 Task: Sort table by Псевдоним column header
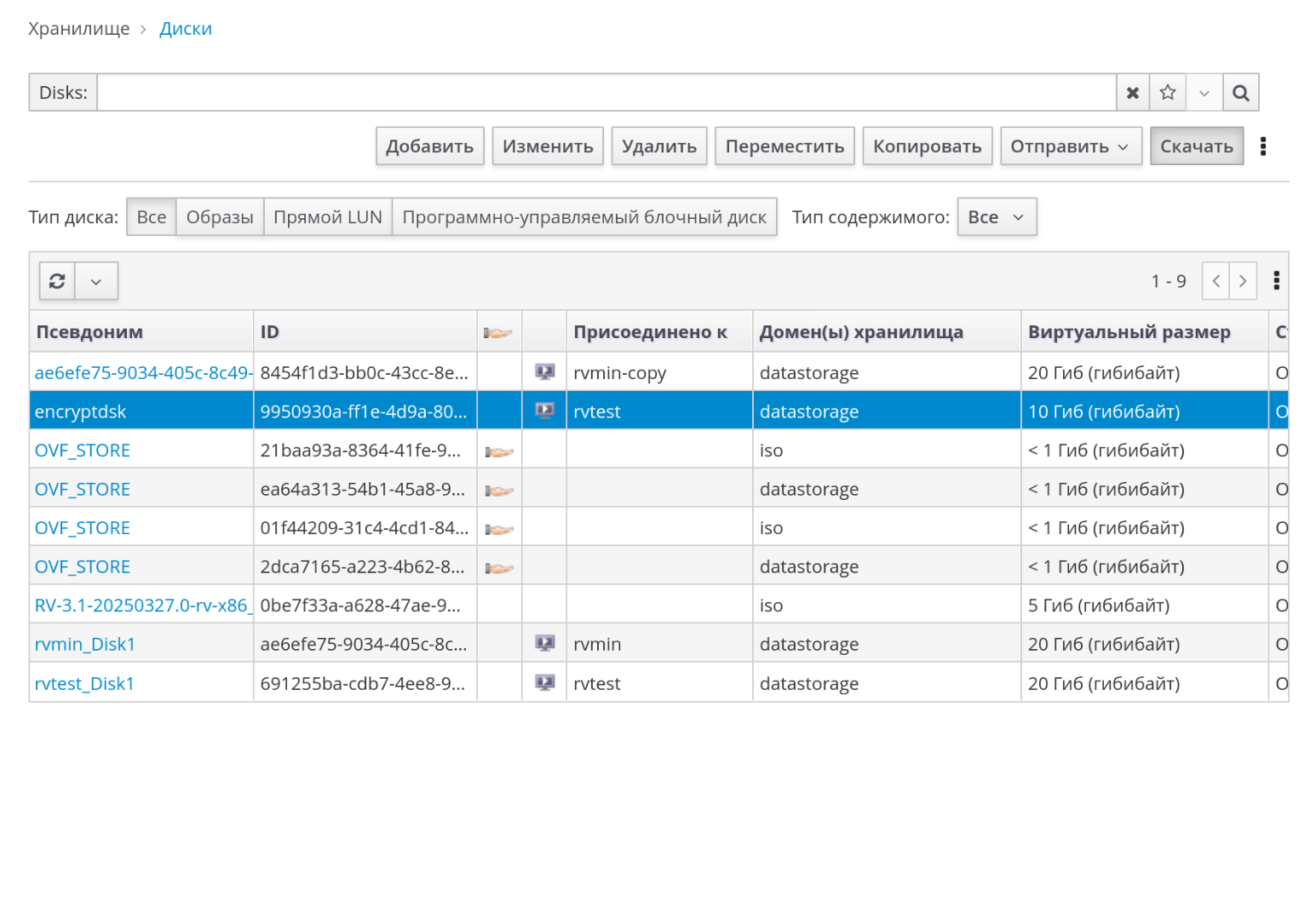coord(89,332)
